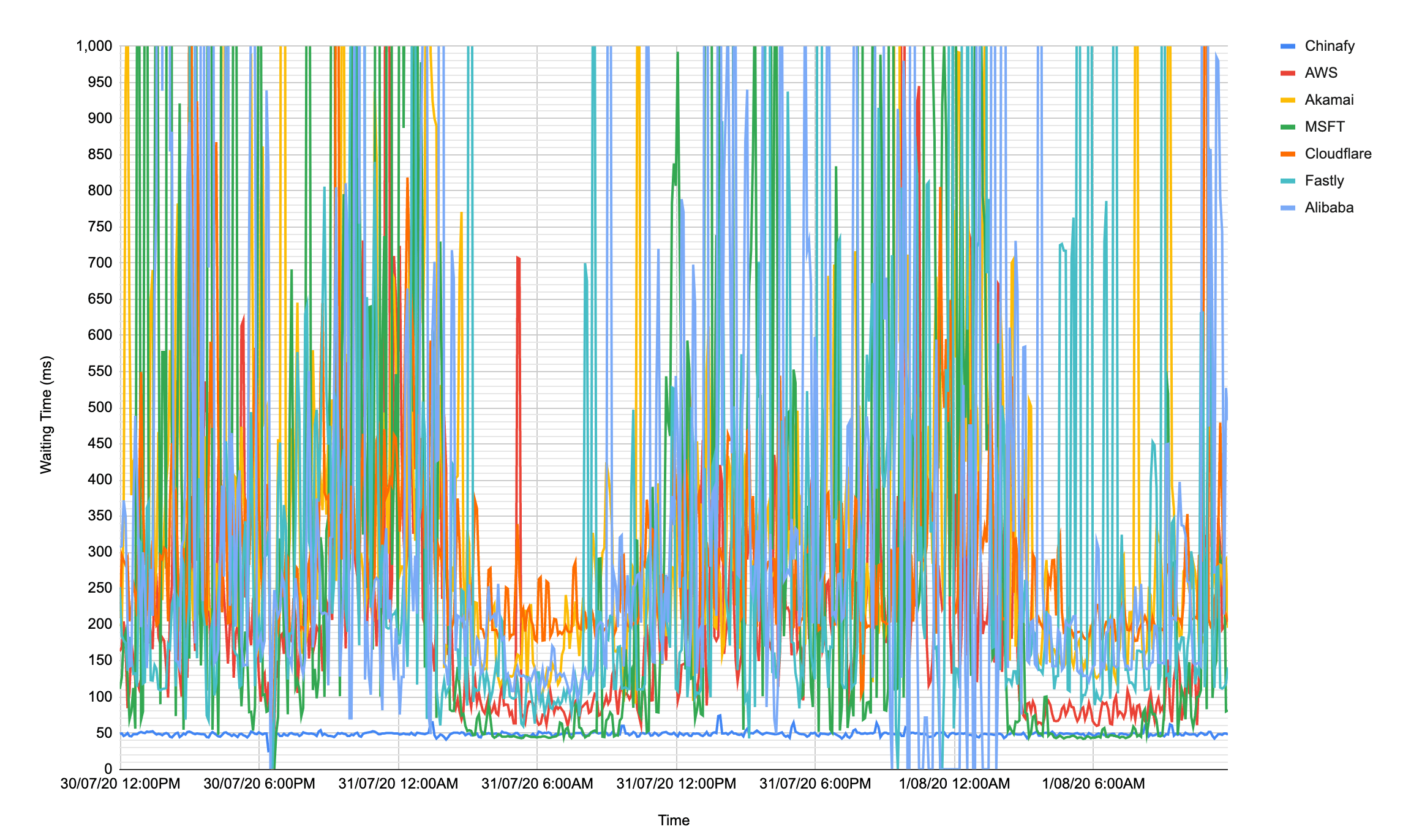This screenshot has height=840, width=1411.
Task: Click the Akamai yellow legend swatch
Action: pos(1287,100)
